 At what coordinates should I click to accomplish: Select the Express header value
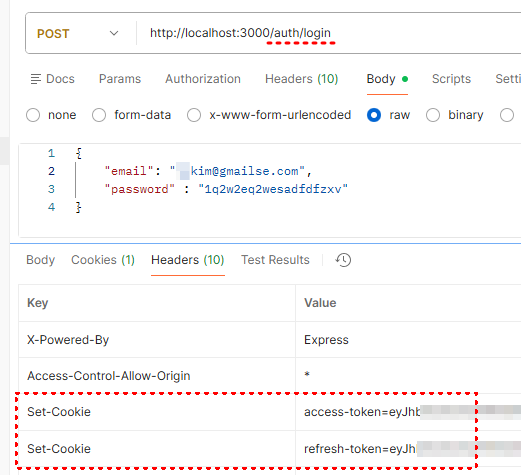click(x=326, y=340)
